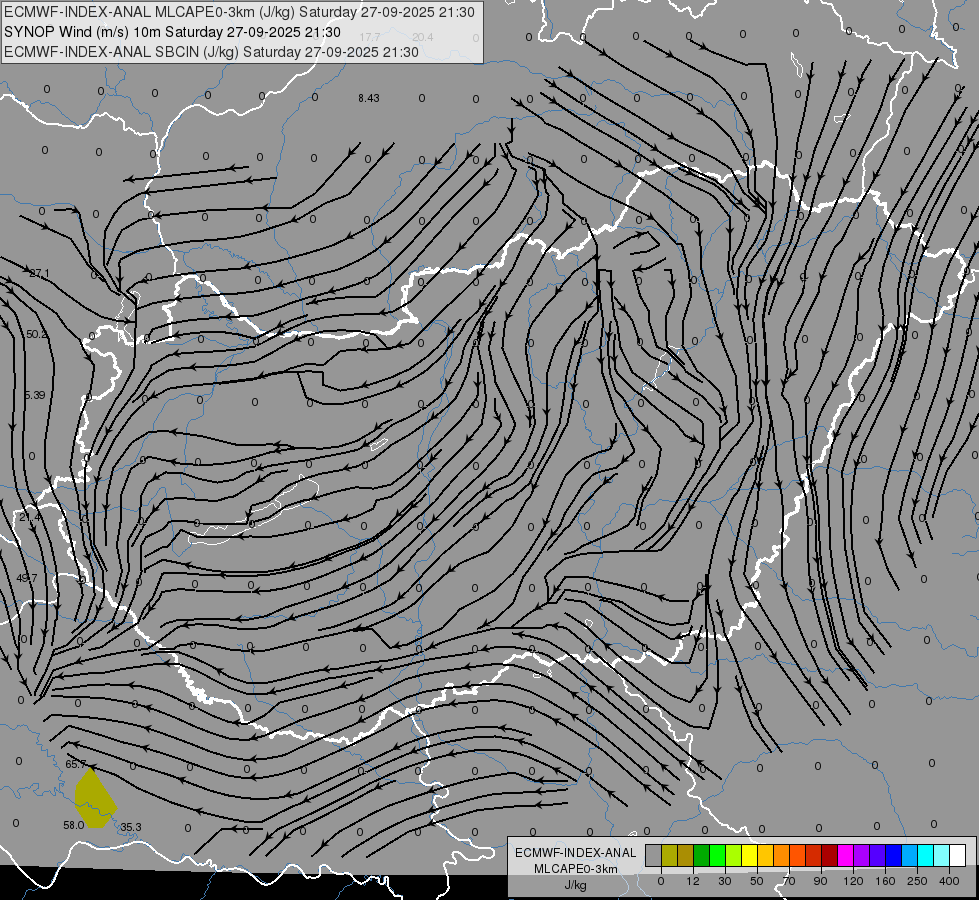Image resolution: width=979 pixels, height=900 pixels.
Task: Click the 65.7 value near the olive area
Action: [x=76, y=764]
